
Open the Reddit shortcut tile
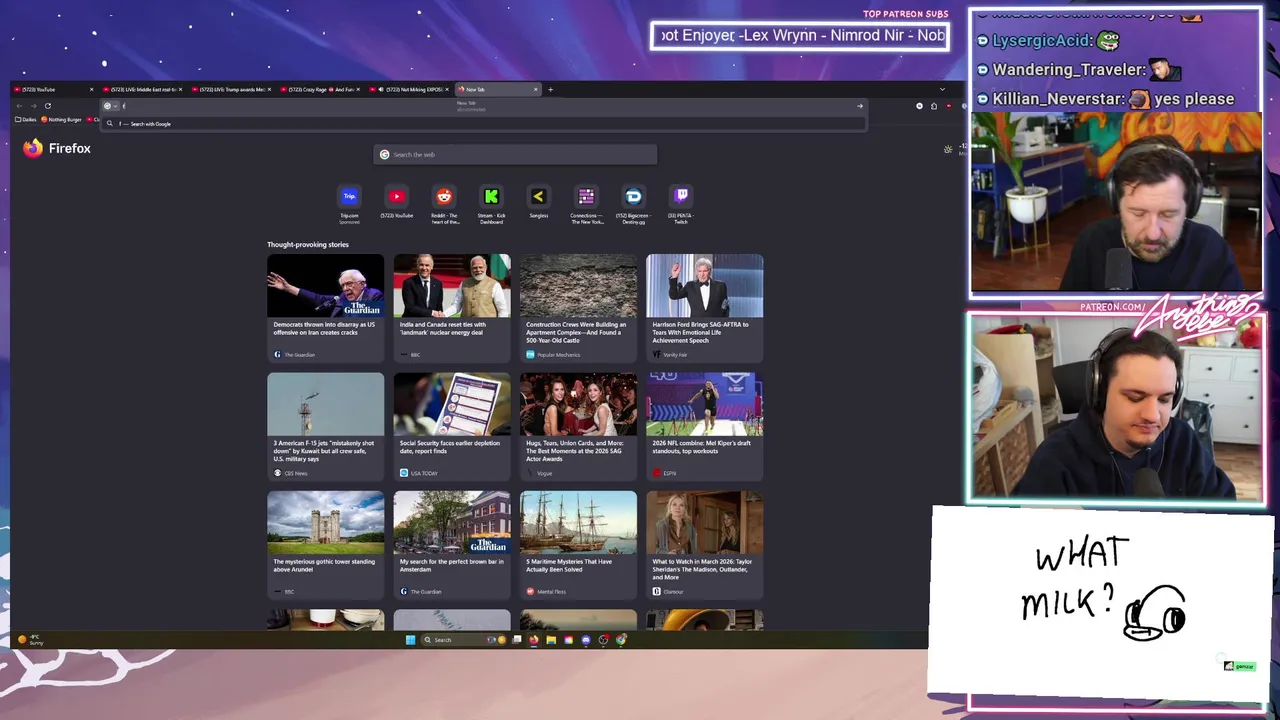(444, 204)
